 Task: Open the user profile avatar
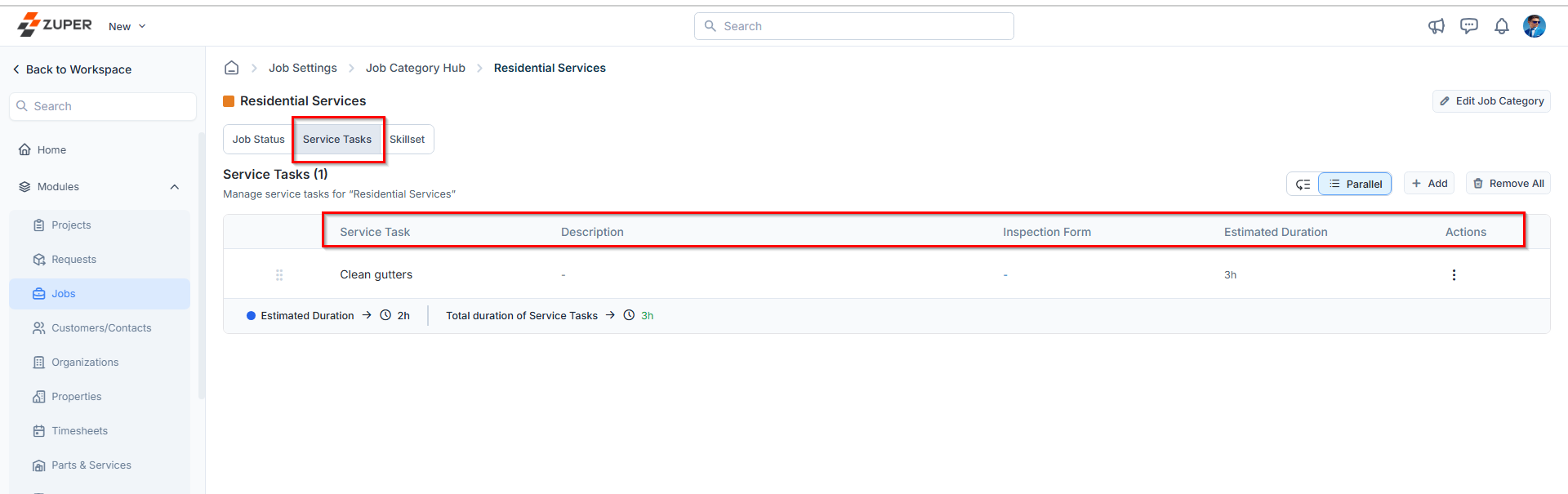[x=1535, y=26]
